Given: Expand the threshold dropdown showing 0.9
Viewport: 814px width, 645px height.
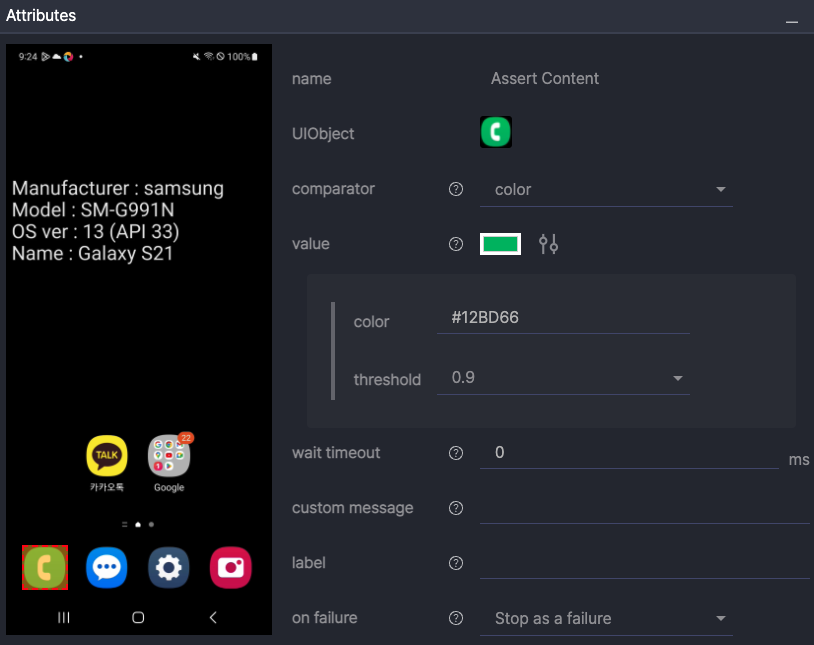Looking at the screenshot, I should [x=563, y=378].
